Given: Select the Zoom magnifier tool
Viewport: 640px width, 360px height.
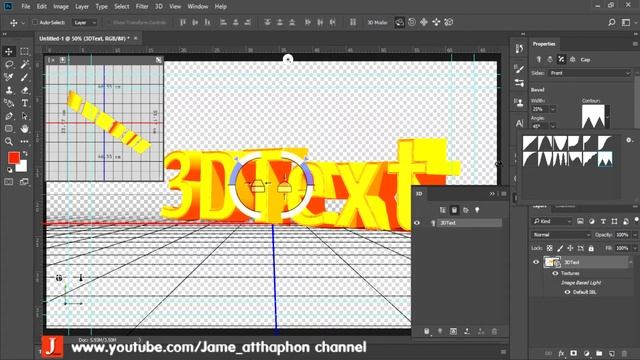Looking at the screenshot, I should [x=9, y=142].
